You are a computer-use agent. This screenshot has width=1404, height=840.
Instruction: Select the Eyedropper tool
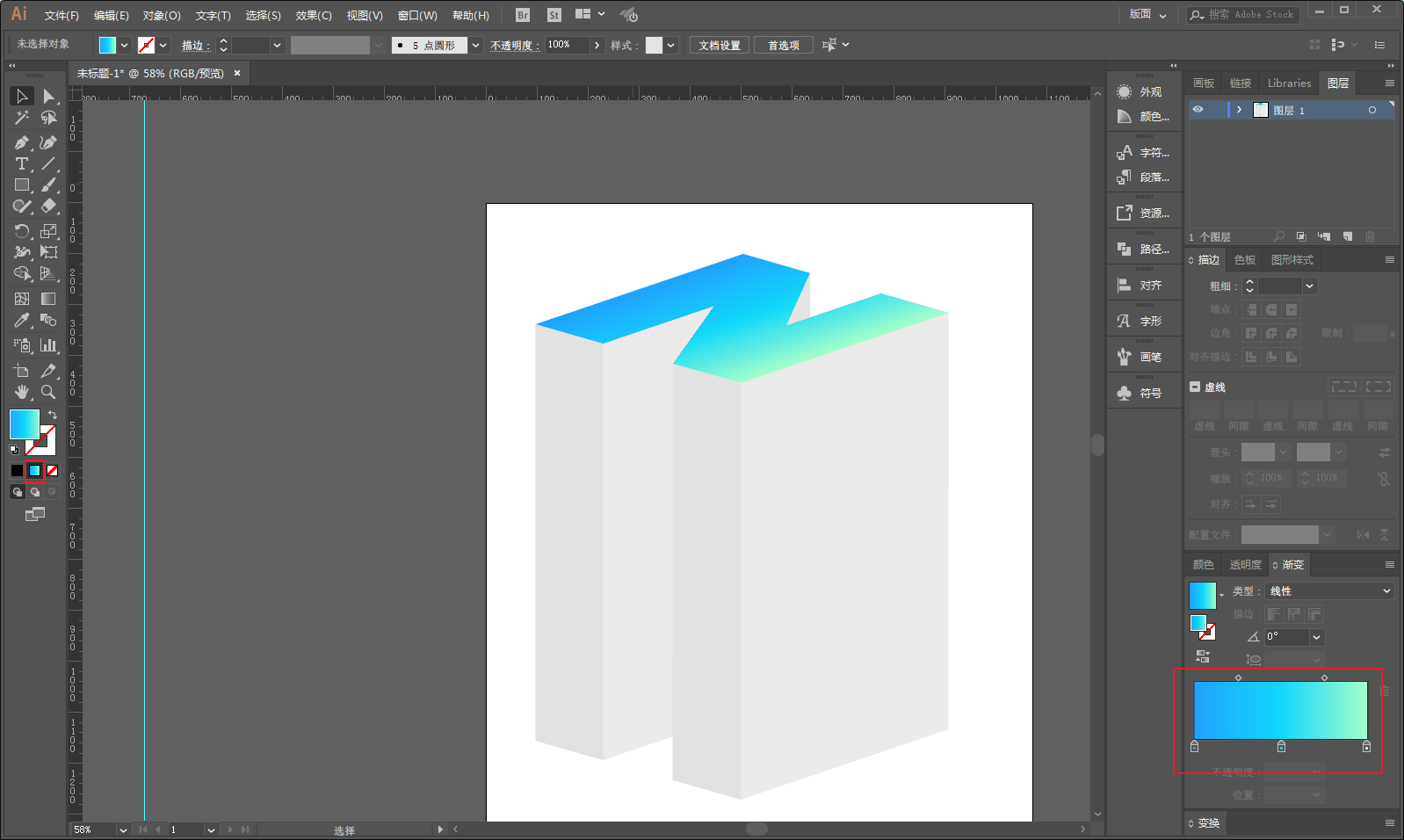tap(22, 321)
